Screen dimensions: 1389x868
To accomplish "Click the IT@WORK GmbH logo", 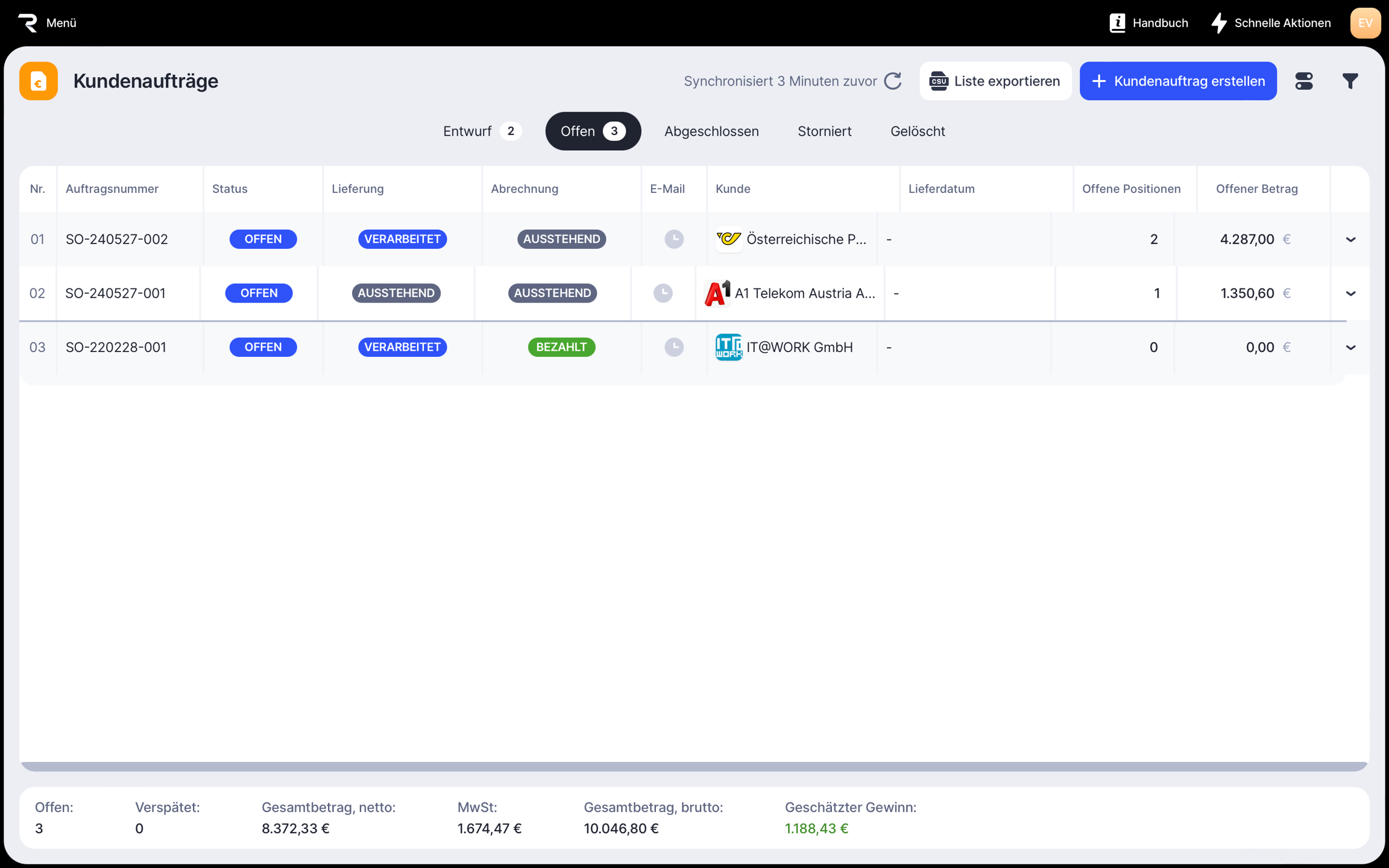I will coord(728,347).
